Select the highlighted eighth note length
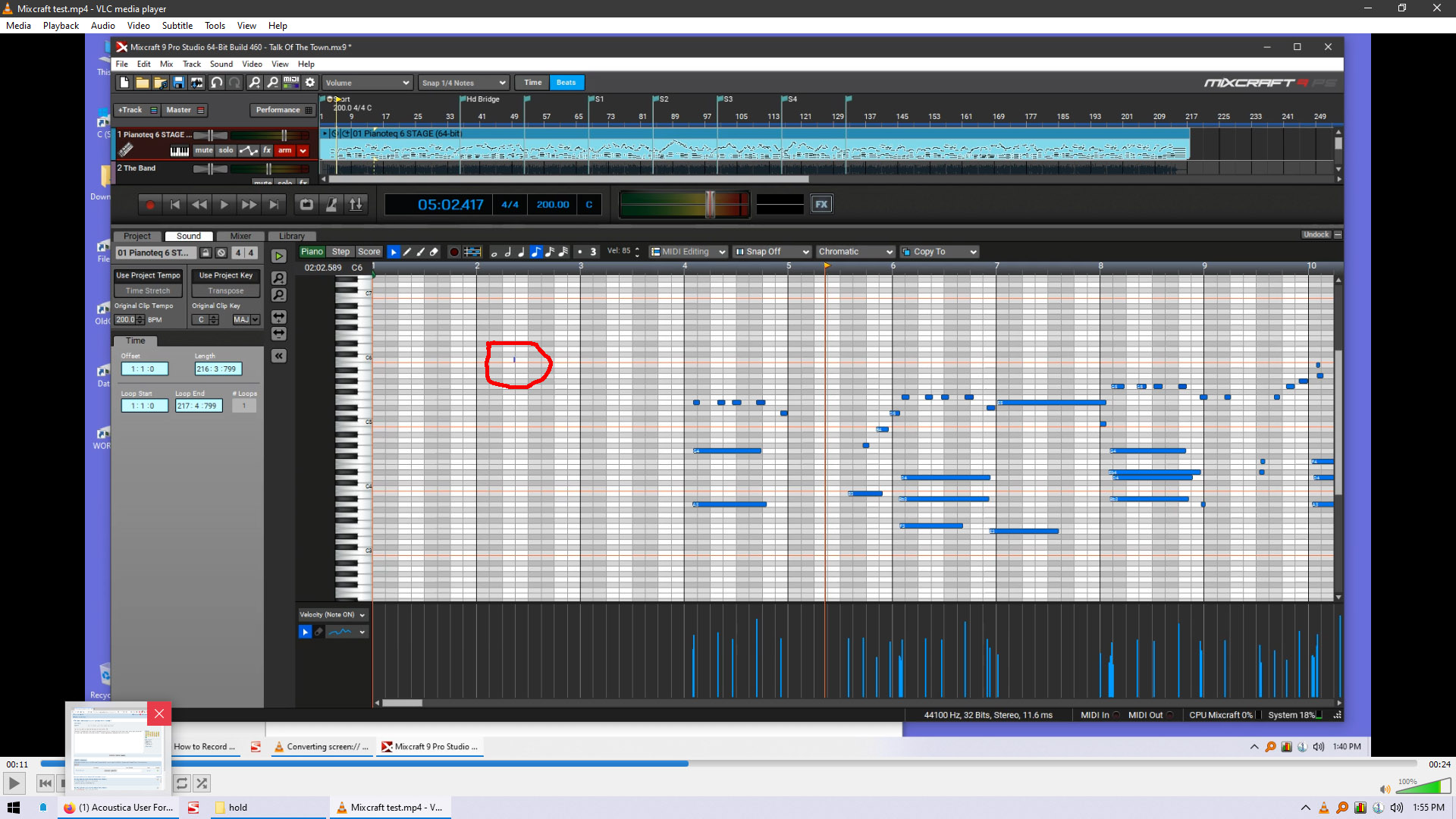Image resolution: width=1456 pixels, height=819 pixels. click(535, 252)
